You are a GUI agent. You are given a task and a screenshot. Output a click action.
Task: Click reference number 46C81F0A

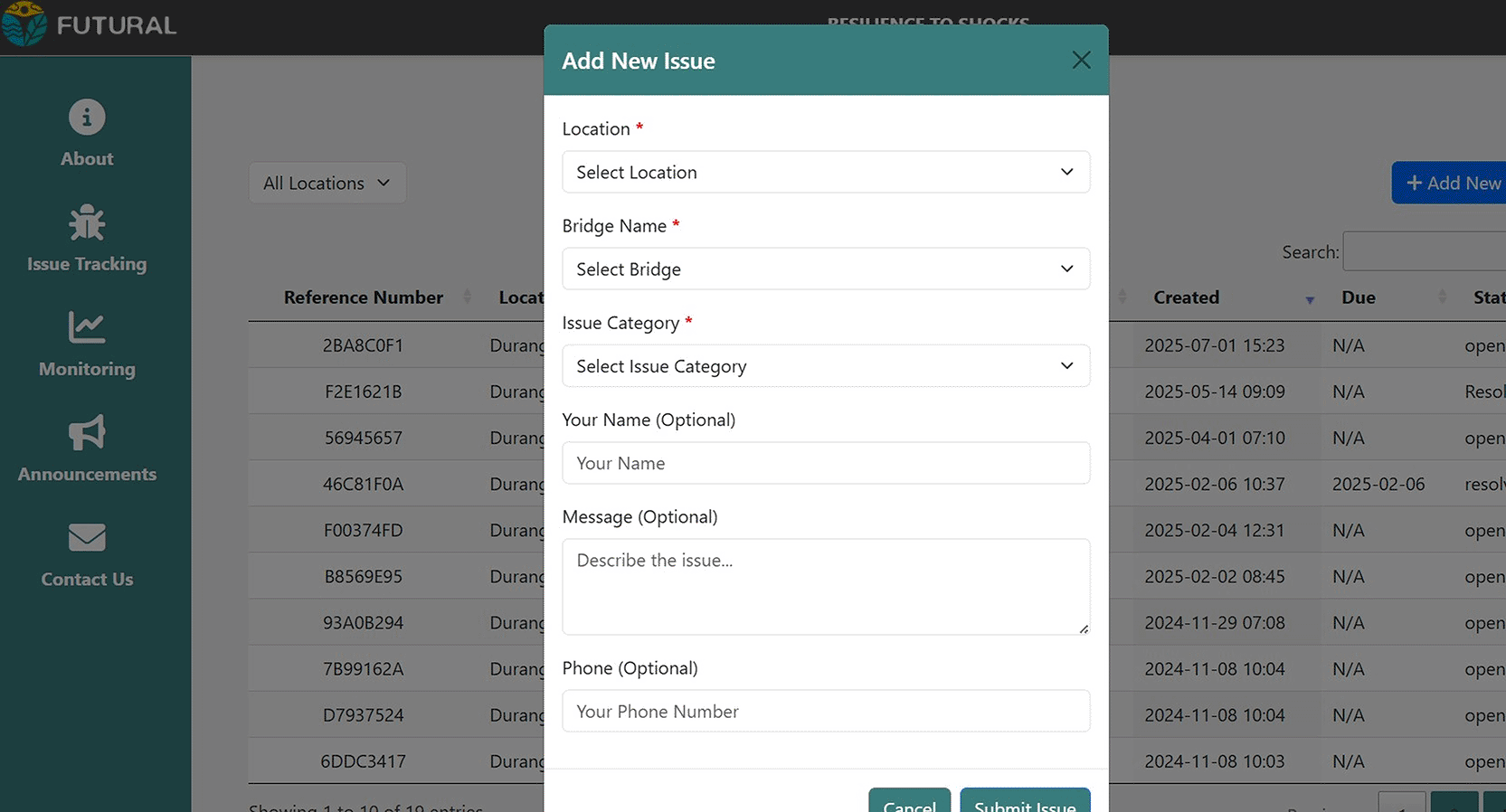coord(363,484)
